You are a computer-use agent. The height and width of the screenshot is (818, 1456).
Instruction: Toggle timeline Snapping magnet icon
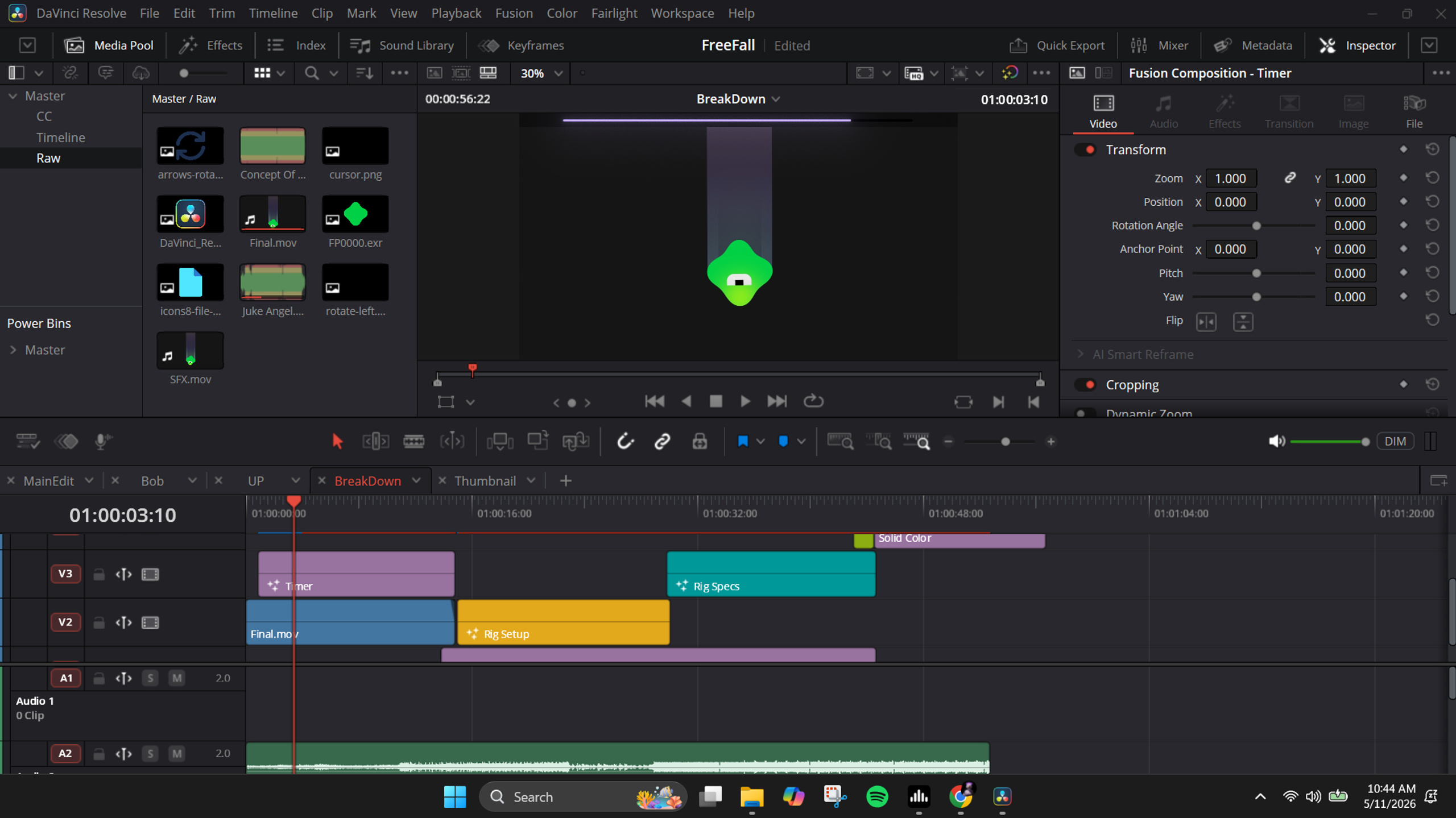[624, 441]
